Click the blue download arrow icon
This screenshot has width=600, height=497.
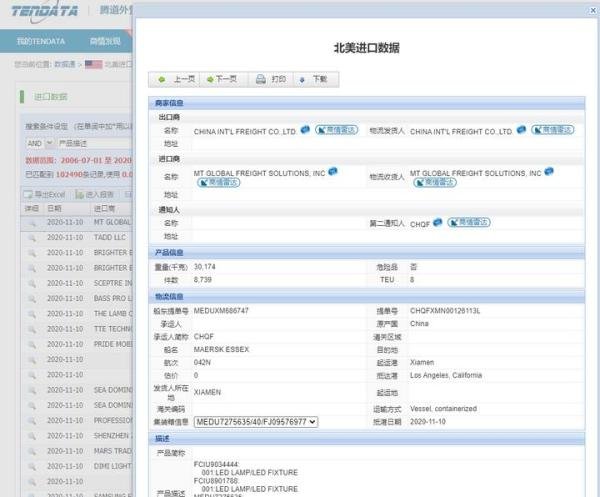pyautogui.click(x=302, y=80)
